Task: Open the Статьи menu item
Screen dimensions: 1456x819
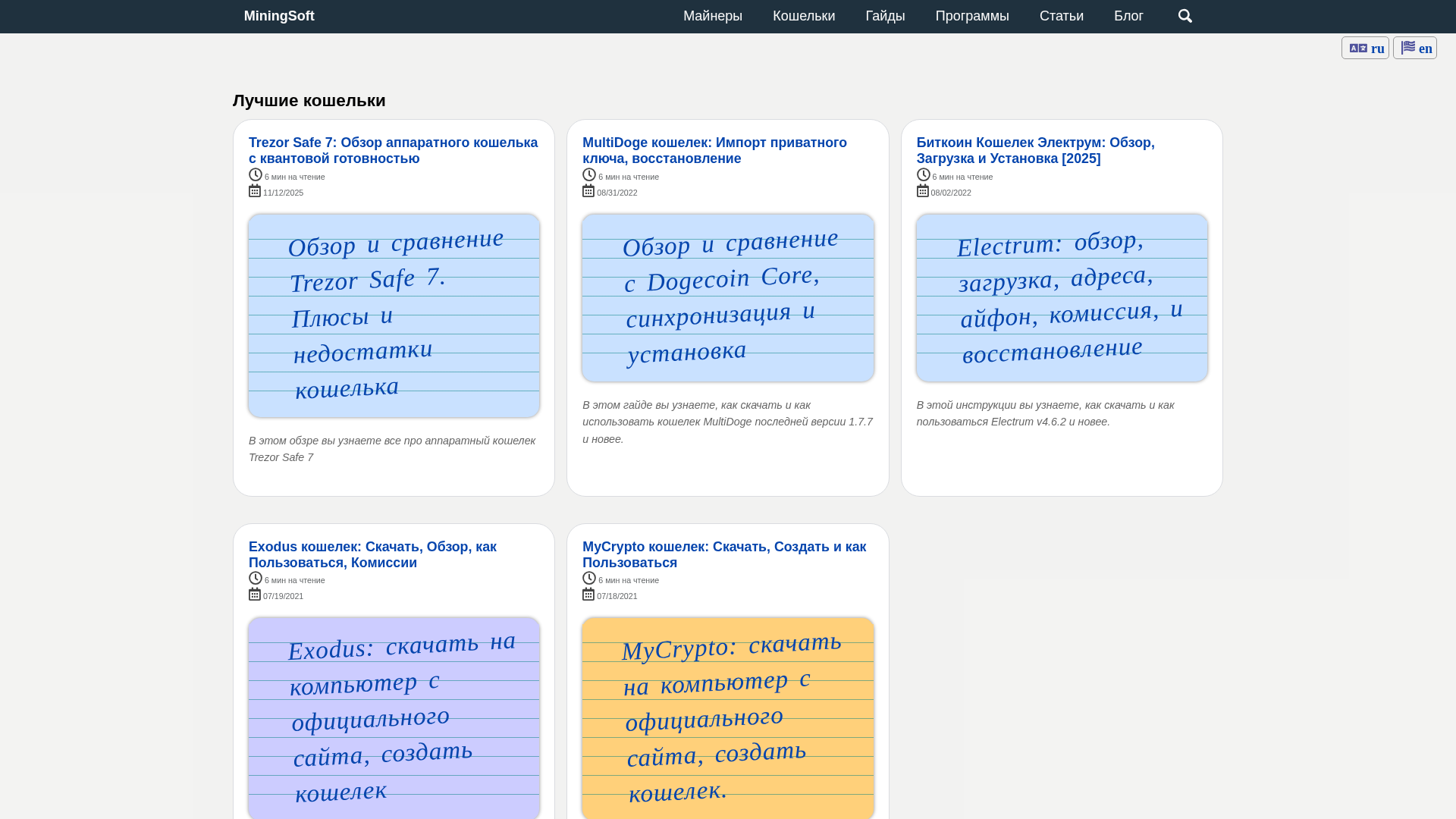Action: 1062,16
